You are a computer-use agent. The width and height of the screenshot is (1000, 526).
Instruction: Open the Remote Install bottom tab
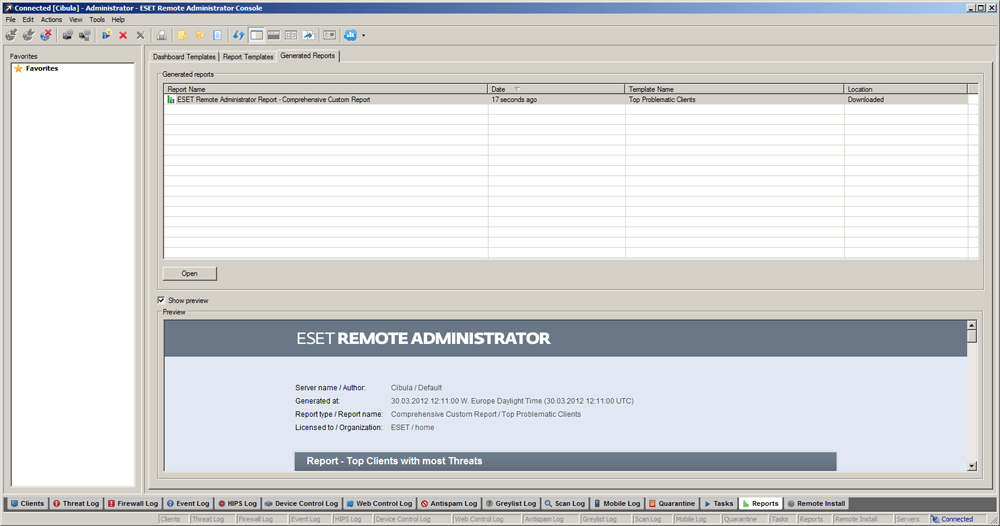click(x=816, y=504)
